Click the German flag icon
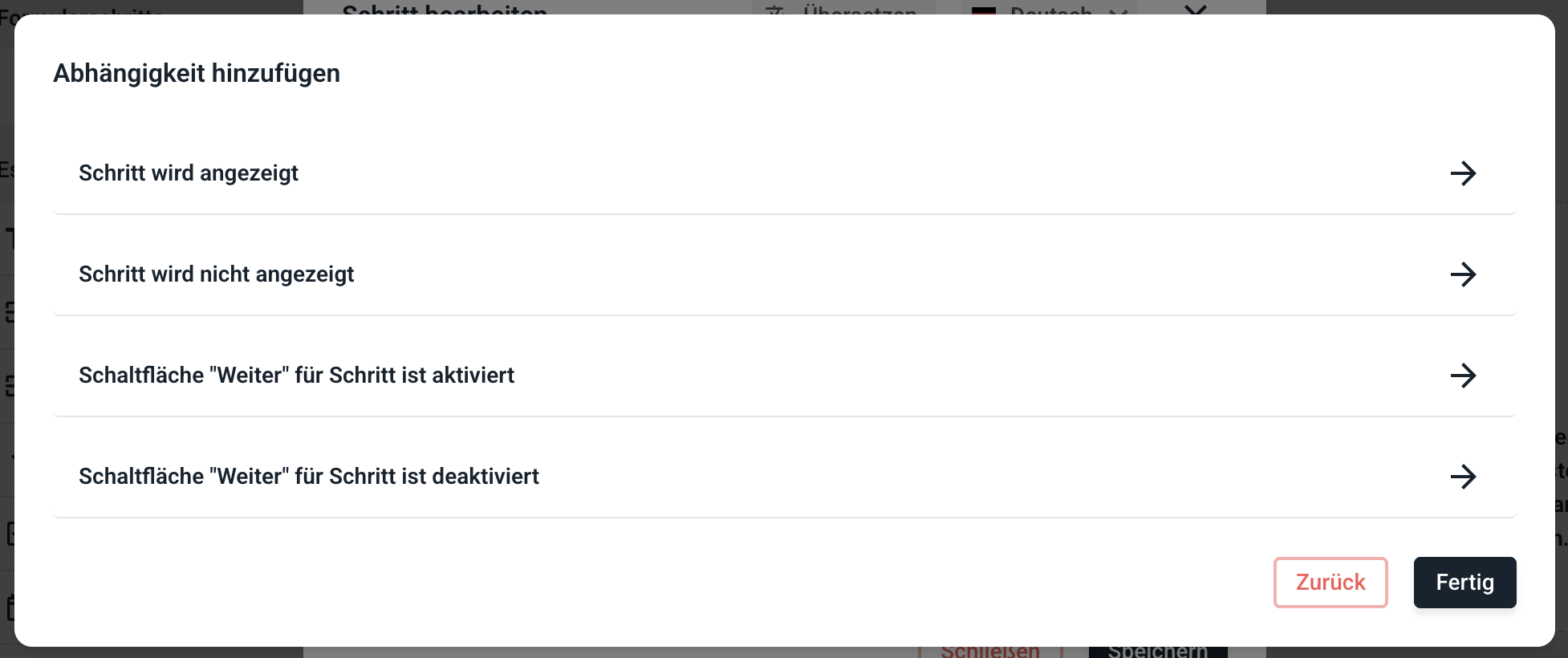Viewport: 1568px width, 658px height. (984, 10)
